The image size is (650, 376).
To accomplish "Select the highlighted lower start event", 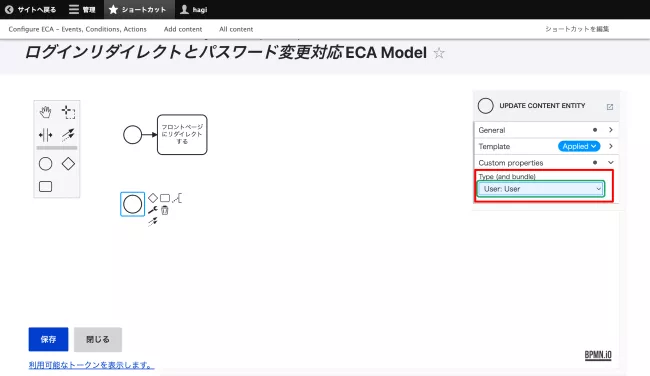I will point(133,204).
